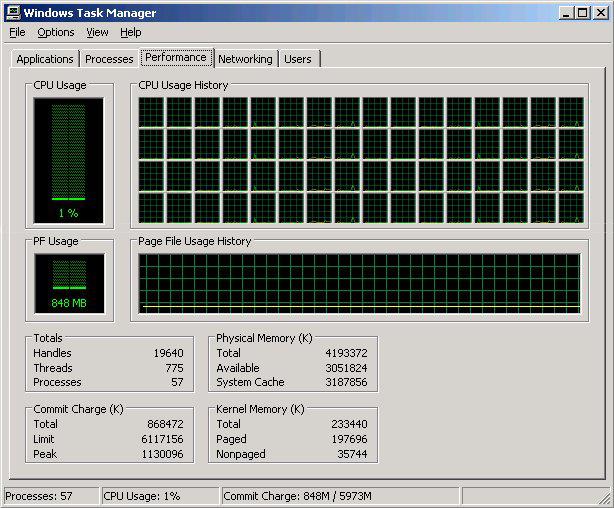Open the File menu
Image resolution: width=614 pixels, height=508 pixels.
point(17,32)
